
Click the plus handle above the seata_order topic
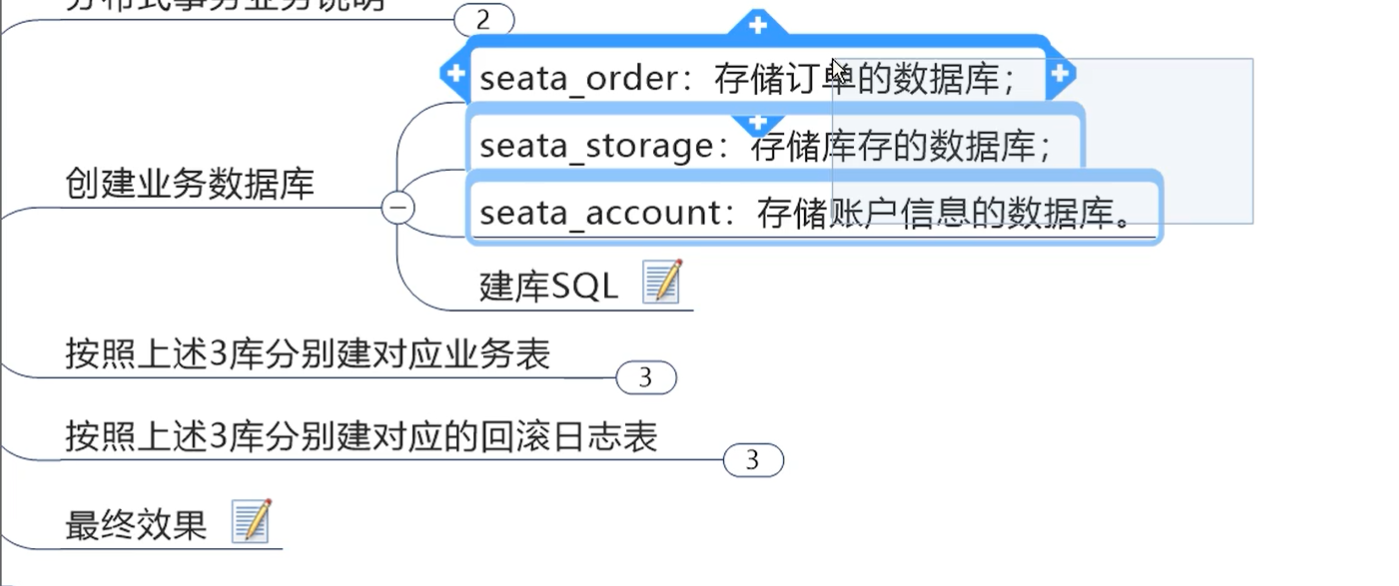point(757,22)
